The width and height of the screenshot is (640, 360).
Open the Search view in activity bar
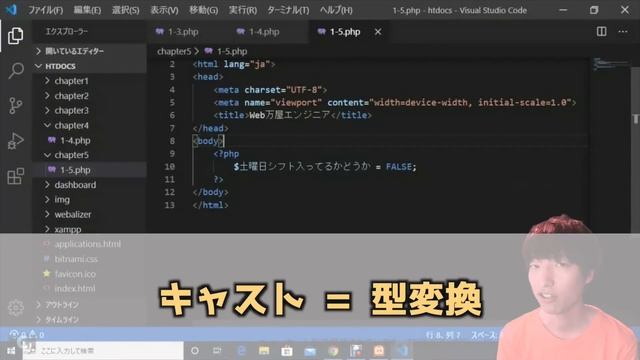16,71
